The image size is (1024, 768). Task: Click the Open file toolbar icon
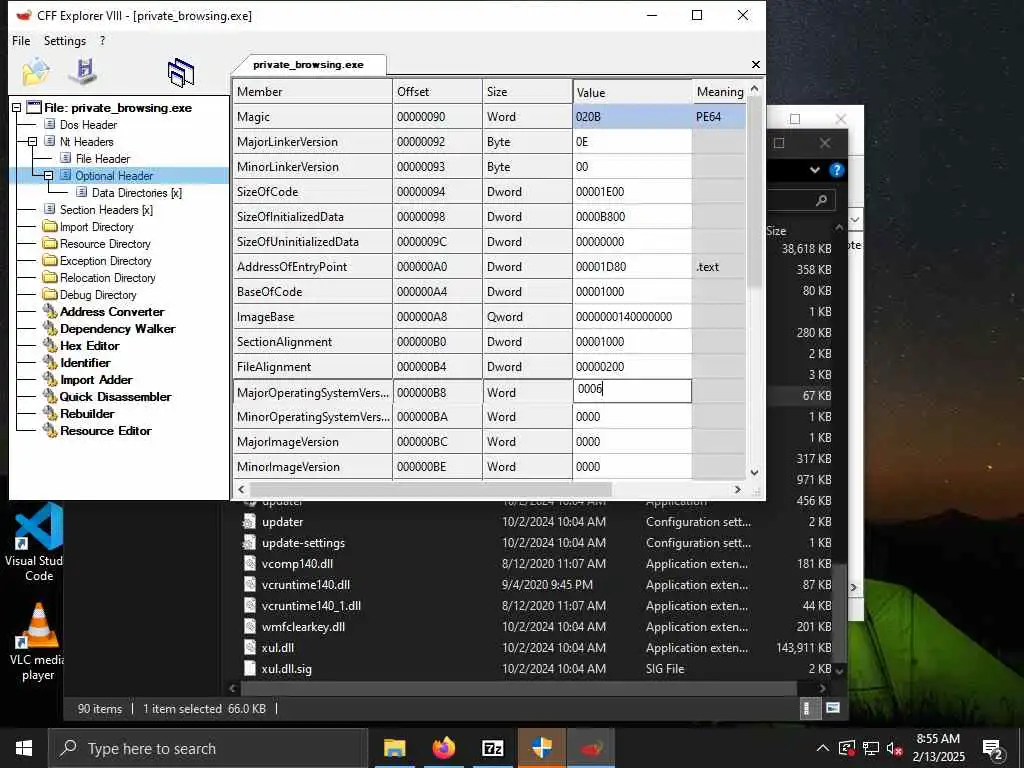click(x=36, y=72)
